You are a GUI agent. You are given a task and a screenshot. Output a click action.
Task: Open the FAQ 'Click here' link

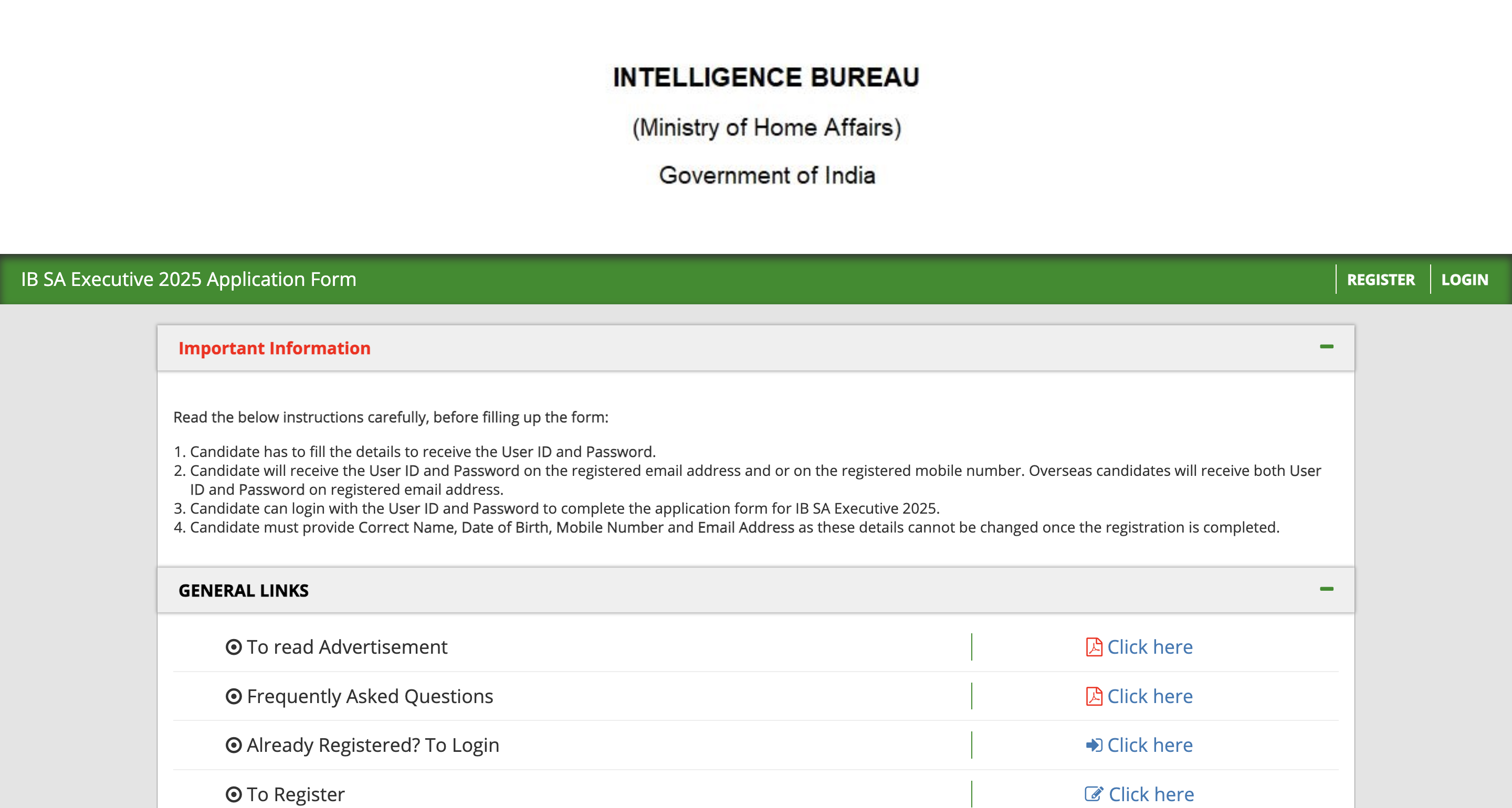pyautogui.click(x=1150, y=696)
